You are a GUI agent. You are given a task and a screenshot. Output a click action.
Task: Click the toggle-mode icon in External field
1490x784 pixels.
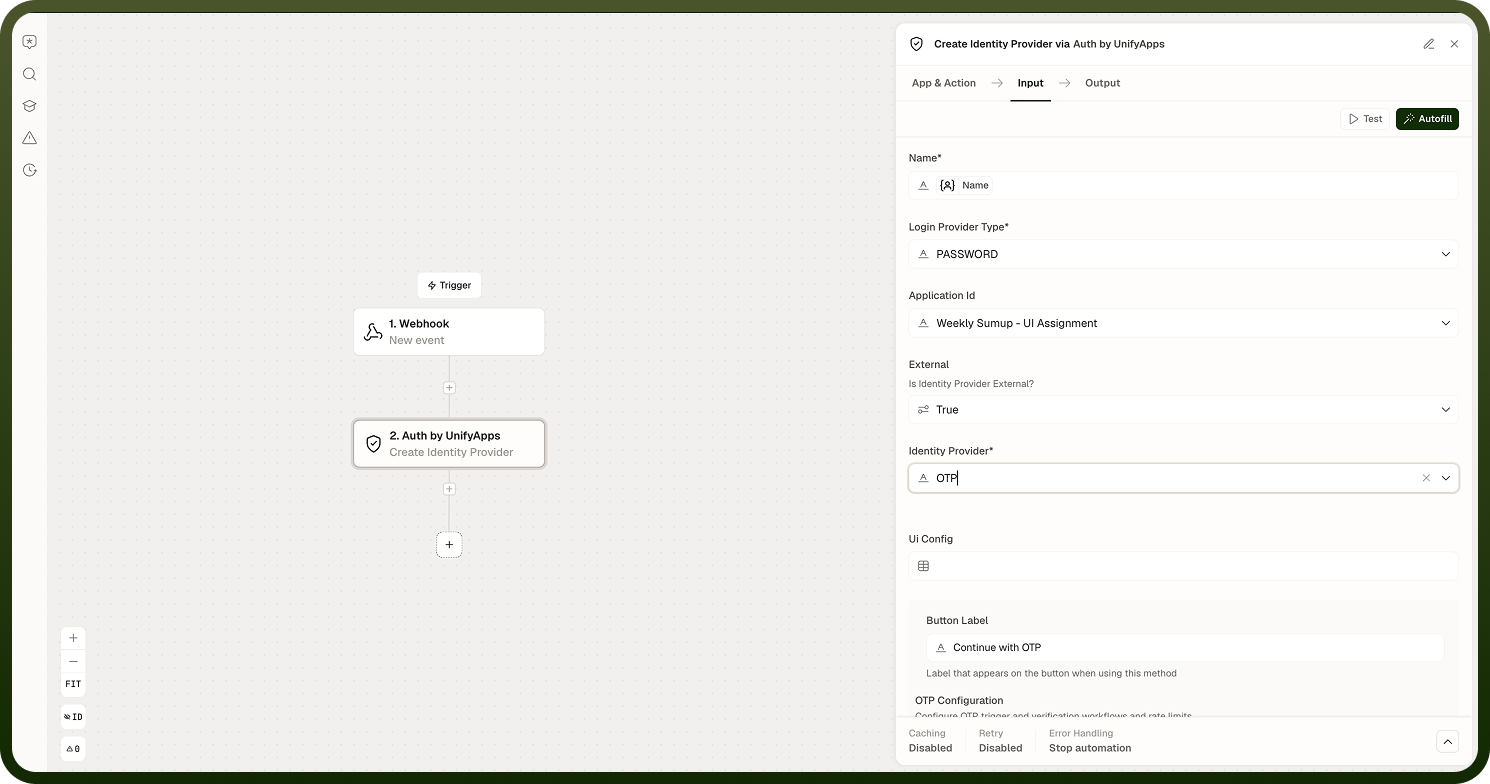923,409
